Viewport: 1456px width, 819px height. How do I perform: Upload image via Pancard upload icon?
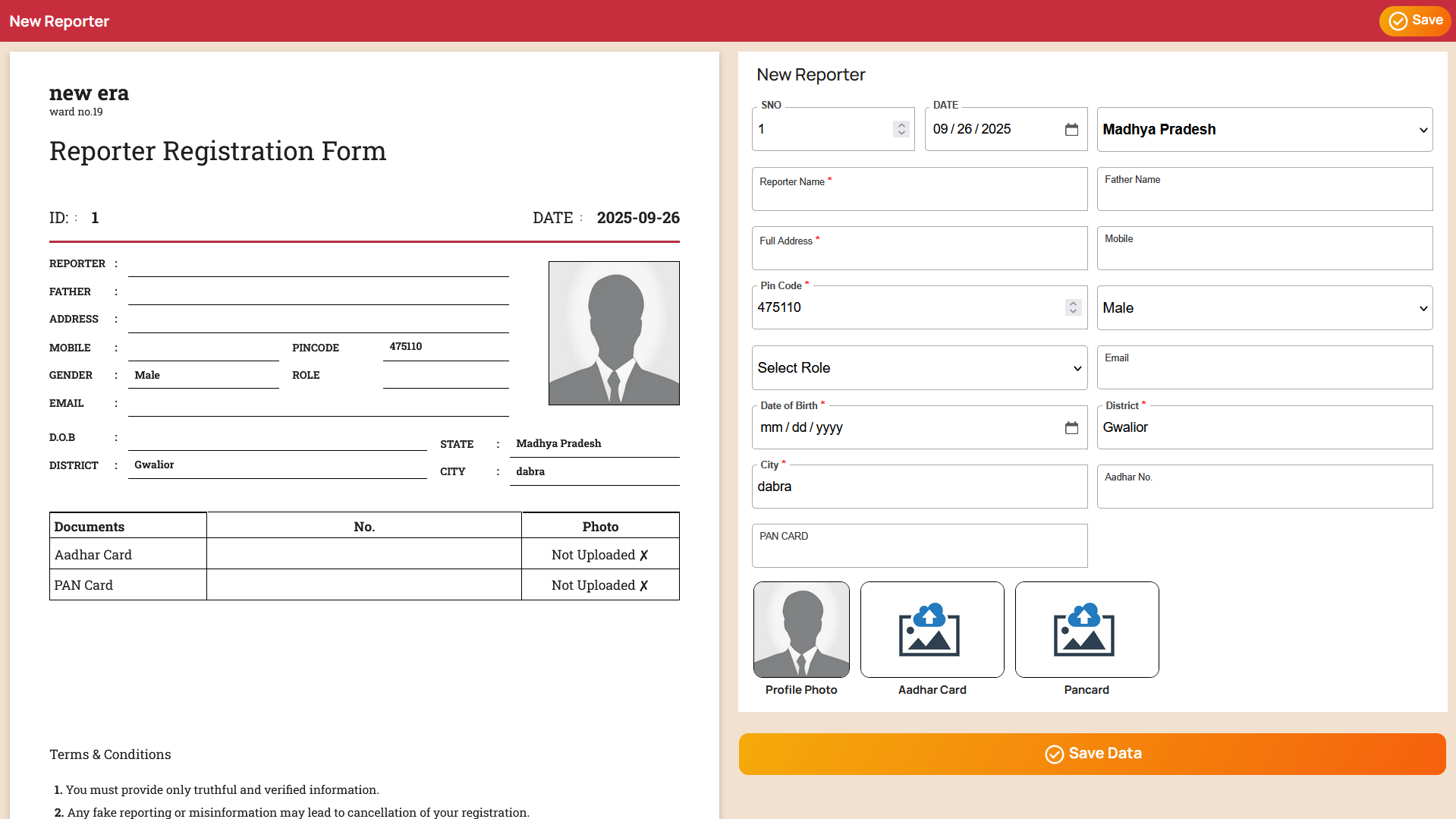pos(1086,630)
